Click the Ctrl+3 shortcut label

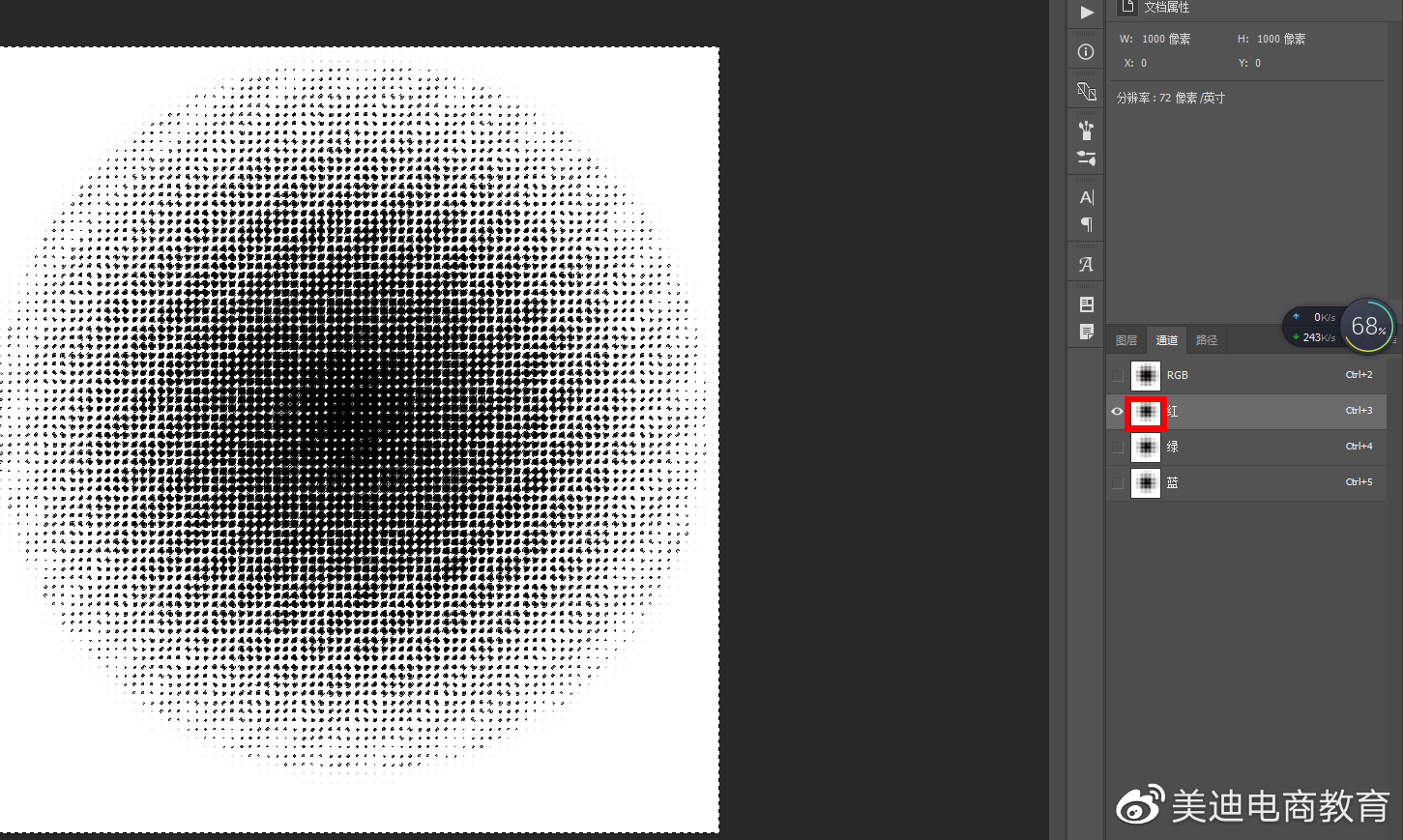tap(1359, 411)
